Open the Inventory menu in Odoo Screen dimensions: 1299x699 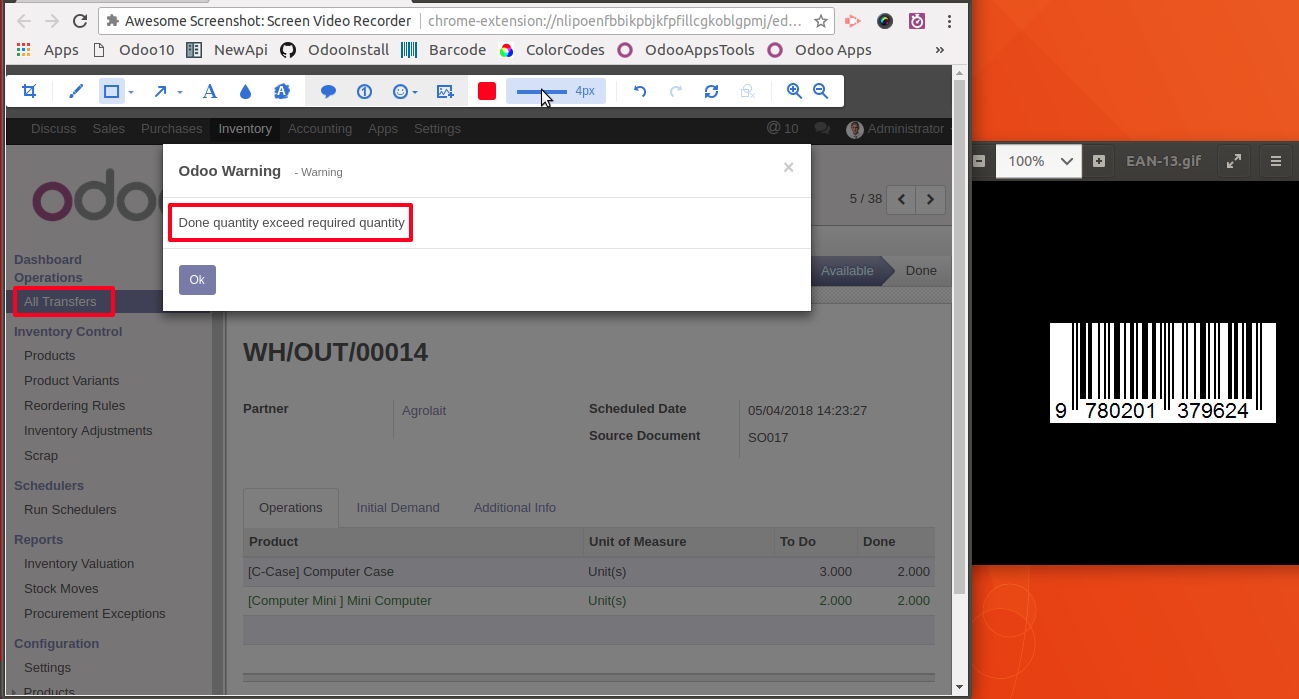coord(245,128)
